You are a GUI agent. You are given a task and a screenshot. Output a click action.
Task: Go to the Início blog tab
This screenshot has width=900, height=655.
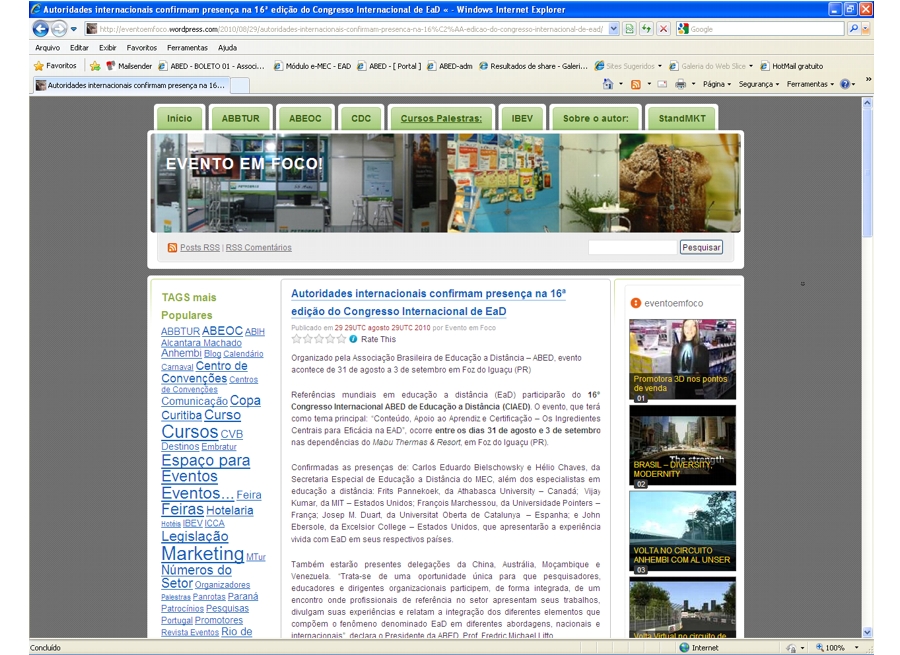(180, 118)
